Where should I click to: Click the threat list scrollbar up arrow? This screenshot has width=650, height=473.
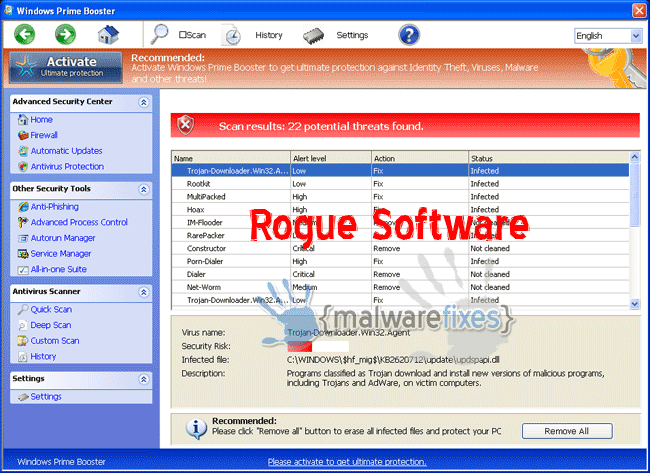[x=634, y=157]
